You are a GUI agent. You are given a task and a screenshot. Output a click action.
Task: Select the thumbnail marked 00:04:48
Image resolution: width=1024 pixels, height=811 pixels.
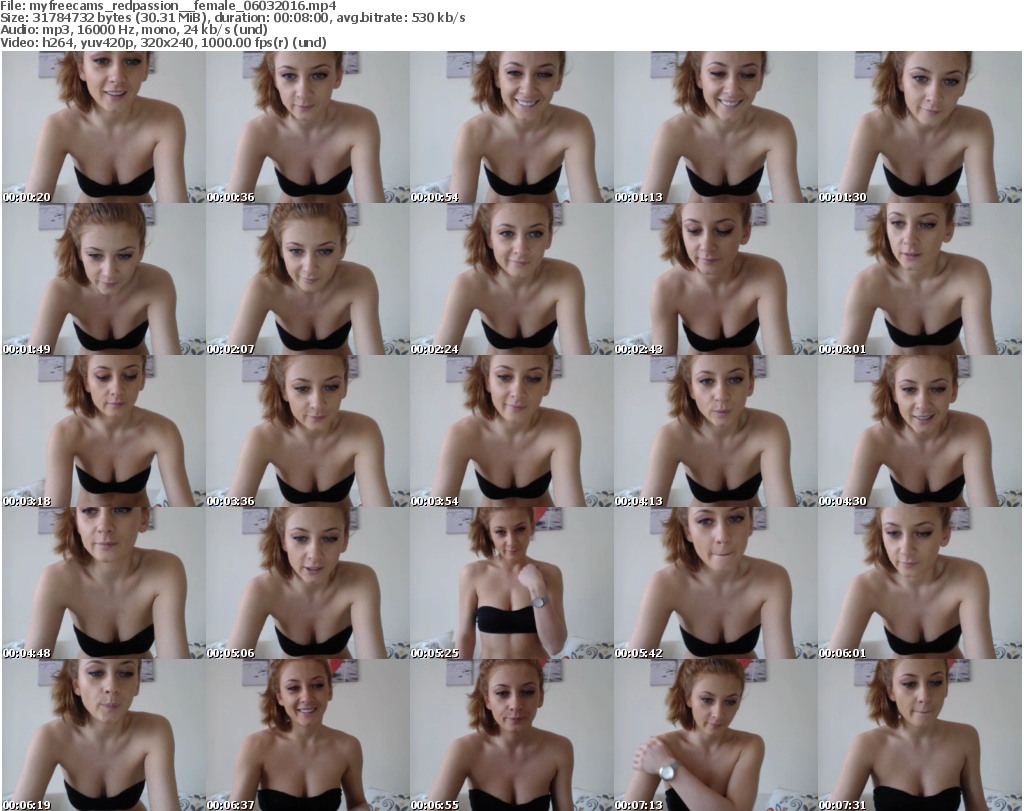(104, 583)
